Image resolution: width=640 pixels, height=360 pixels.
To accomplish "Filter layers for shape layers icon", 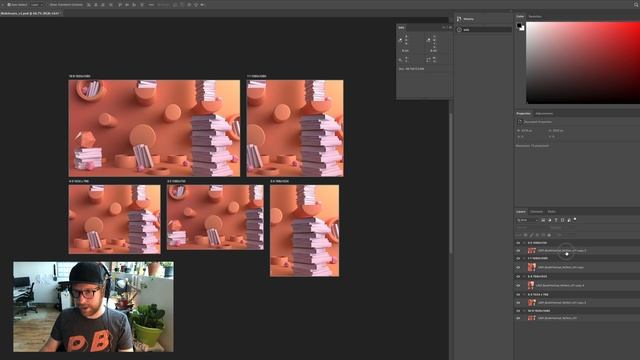I will click(562, 220).
